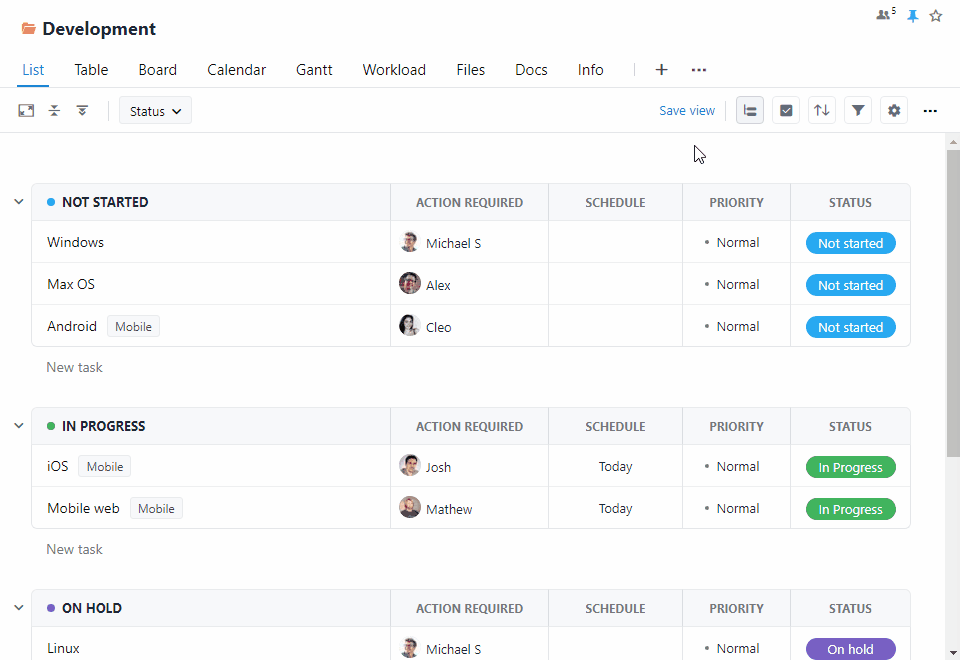The height and width of the screenshot is (660, 960).
Task: Open the Docs tab
Action: coord(531,70)
